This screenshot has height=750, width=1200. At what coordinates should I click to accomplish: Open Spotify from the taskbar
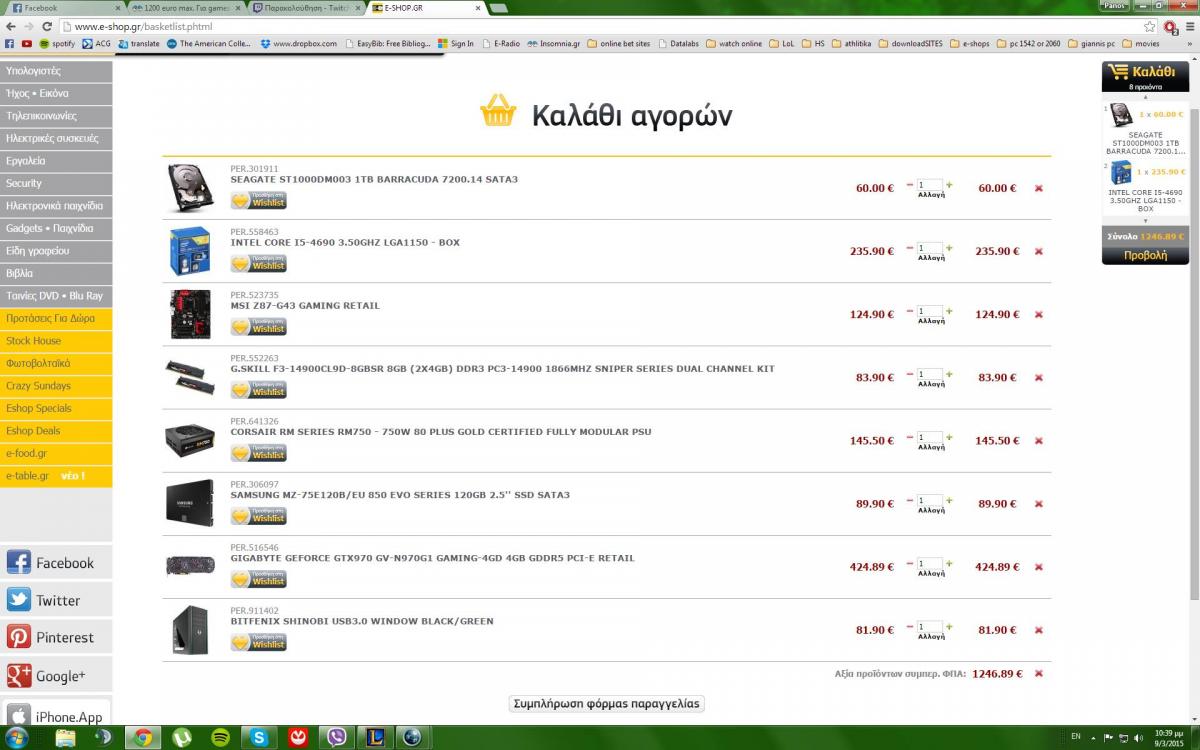(x=220, y=738)
